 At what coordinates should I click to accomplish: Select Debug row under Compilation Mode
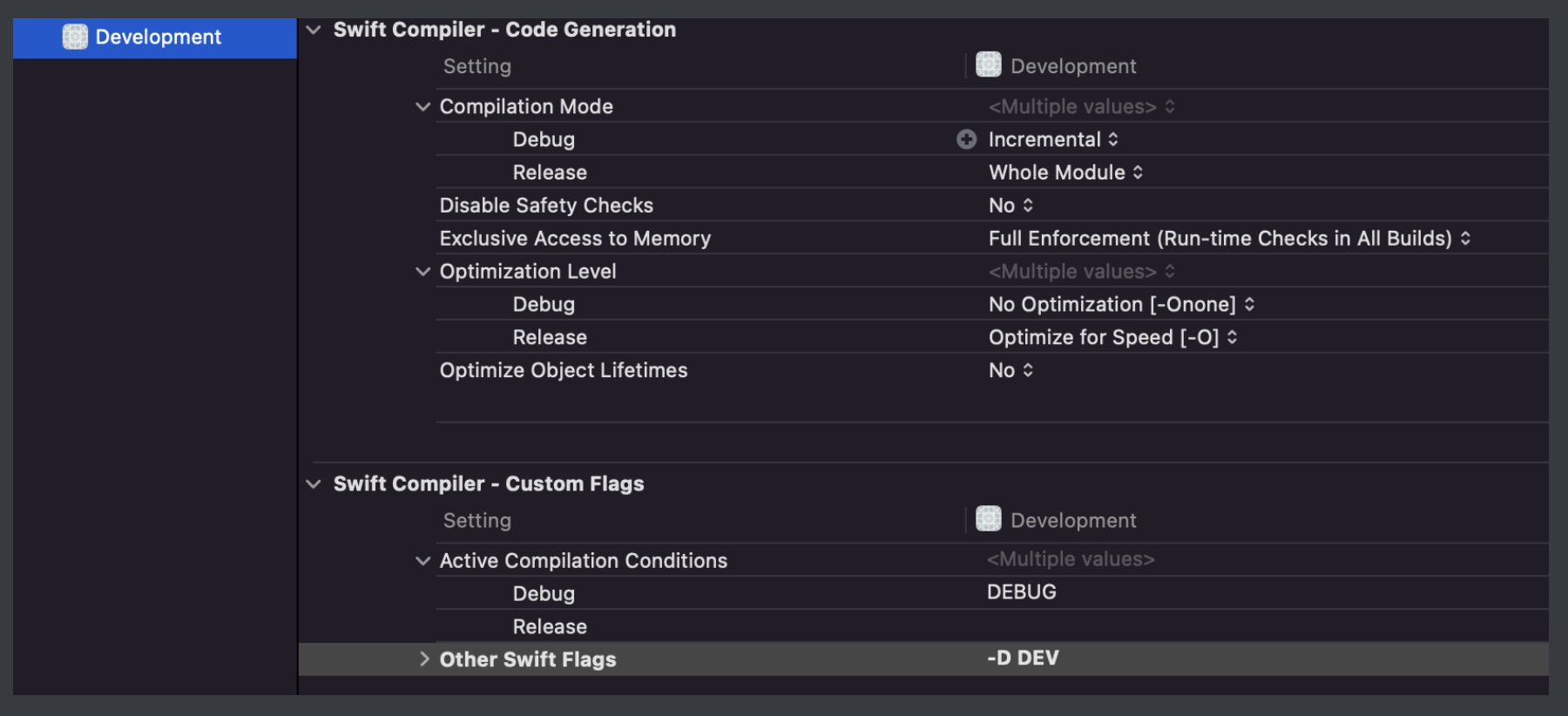coord(544,139)
